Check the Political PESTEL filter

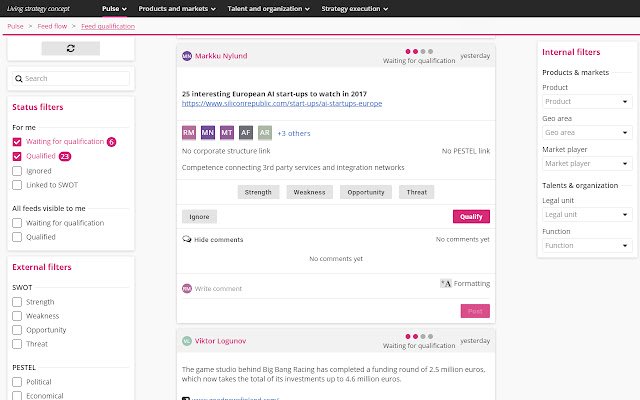17,382
